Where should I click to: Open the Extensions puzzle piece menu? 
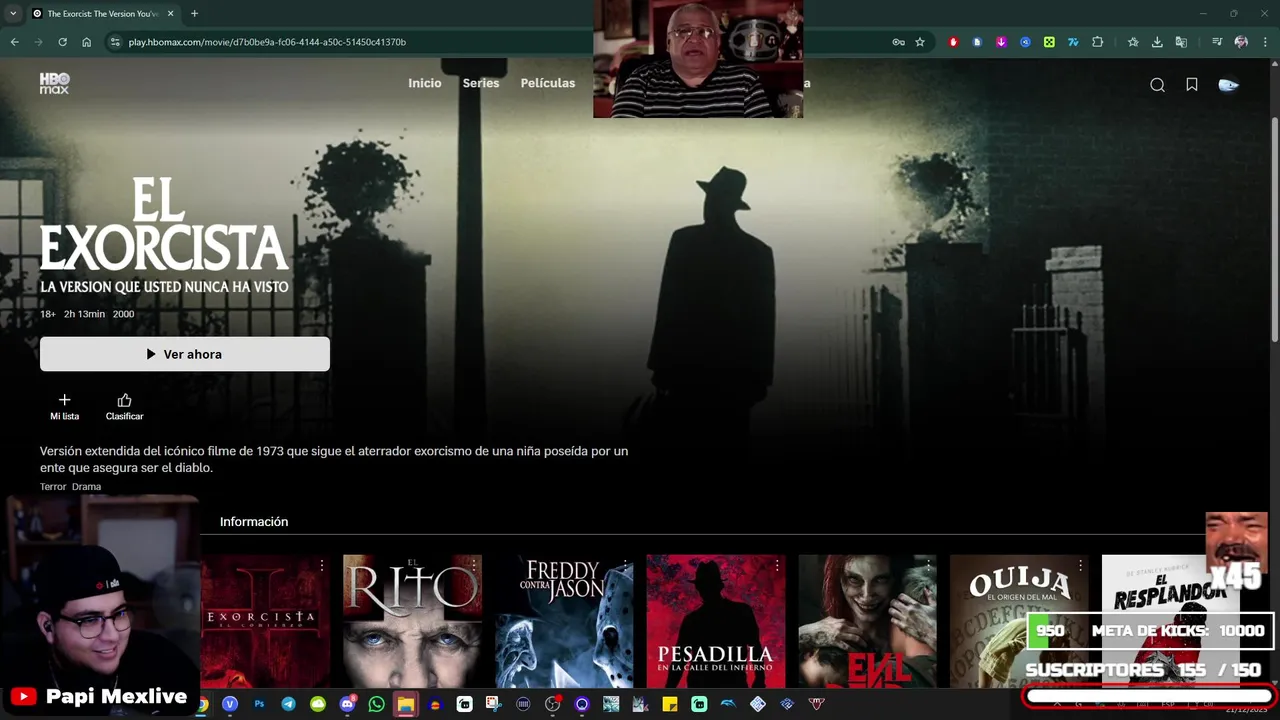point(1097,42)
